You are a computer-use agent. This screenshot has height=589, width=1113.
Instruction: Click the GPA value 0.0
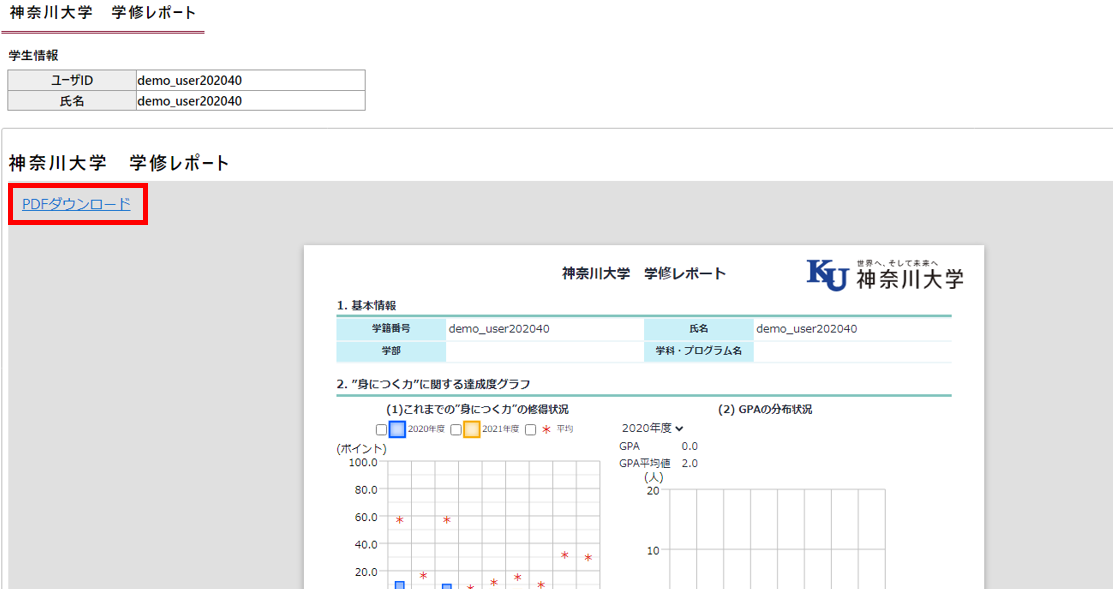(x=689, y=446)
